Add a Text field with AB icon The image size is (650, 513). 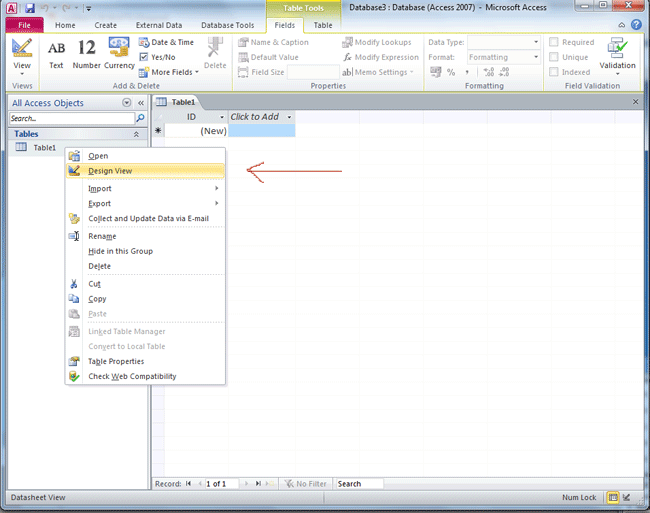(x=56, y=54)
